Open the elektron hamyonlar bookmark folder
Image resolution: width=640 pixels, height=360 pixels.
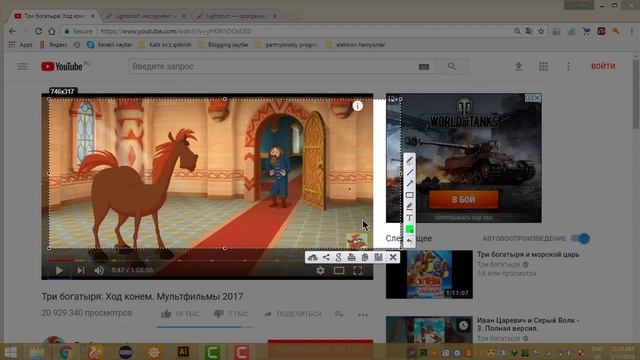(356, 44)
